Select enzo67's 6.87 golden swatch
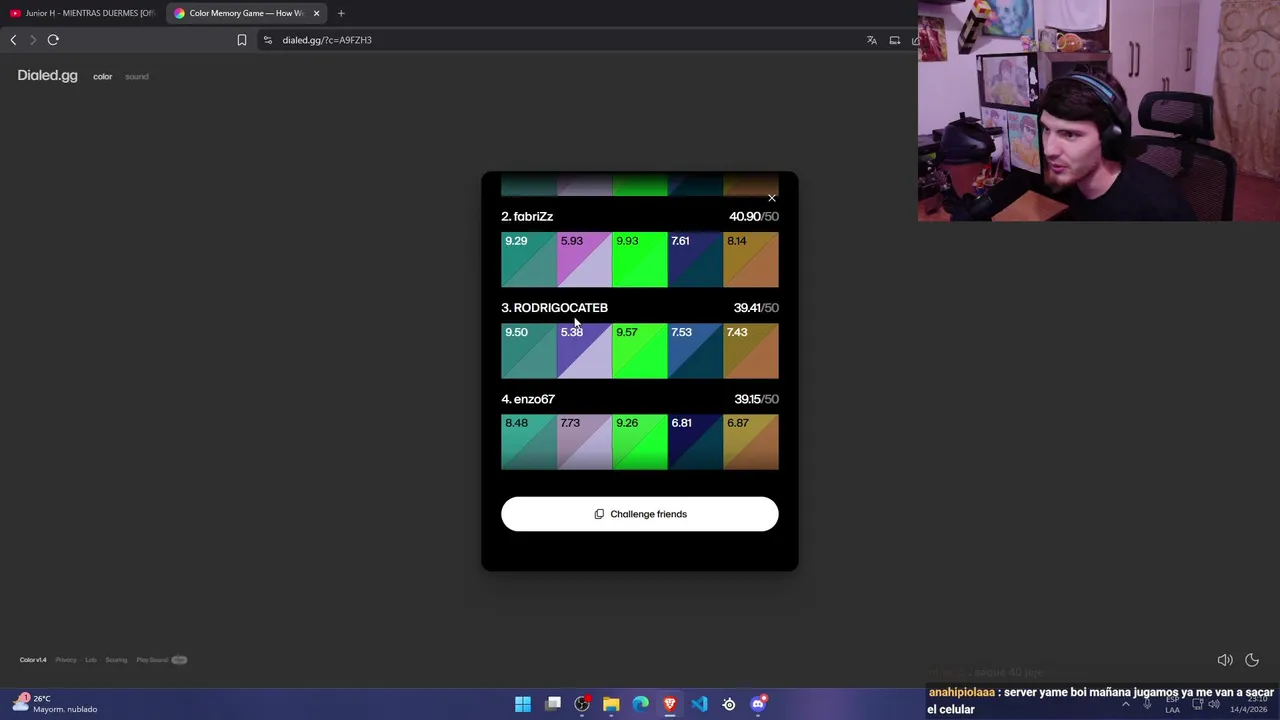Screen dimensions: 1280x720 pyautogui.click(x=751, y=442)
